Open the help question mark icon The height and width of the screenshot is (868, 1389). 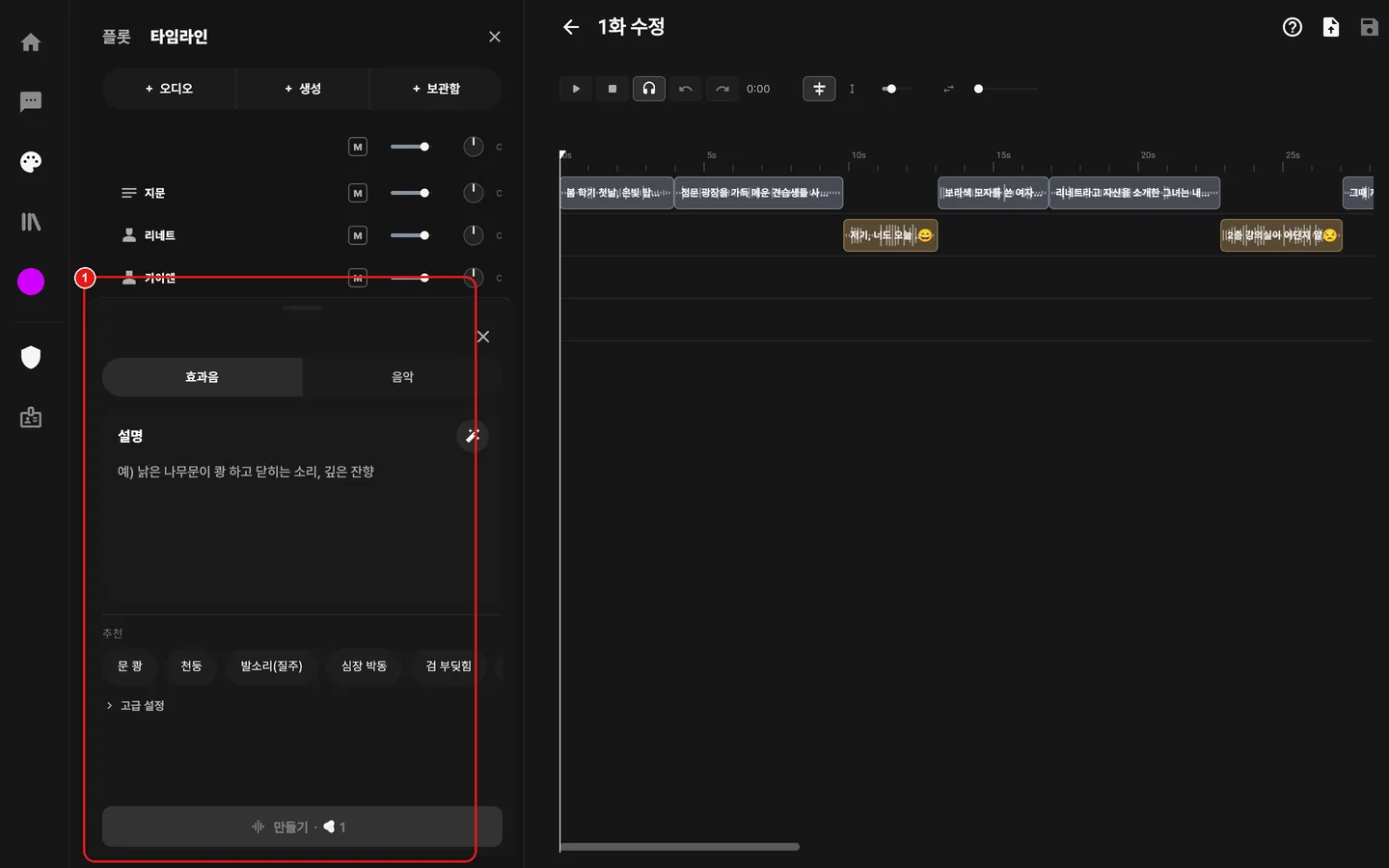click(1293, 27)
